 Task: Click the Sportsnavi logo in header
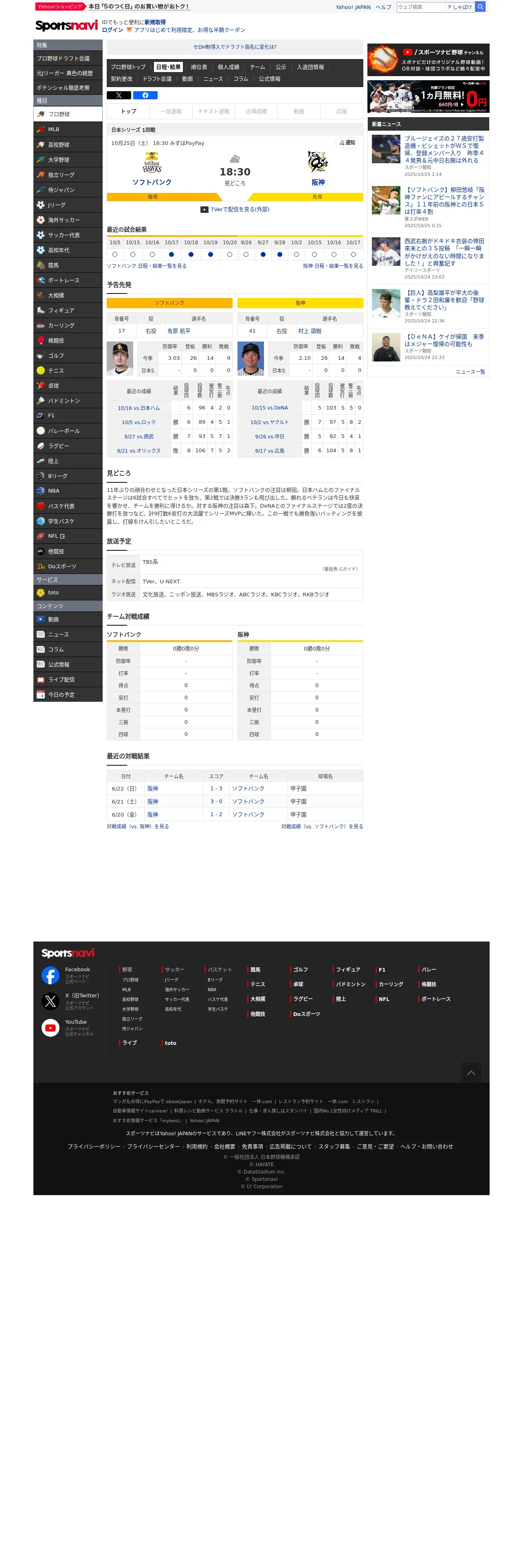pyautogui.click(x=66, y=25)
